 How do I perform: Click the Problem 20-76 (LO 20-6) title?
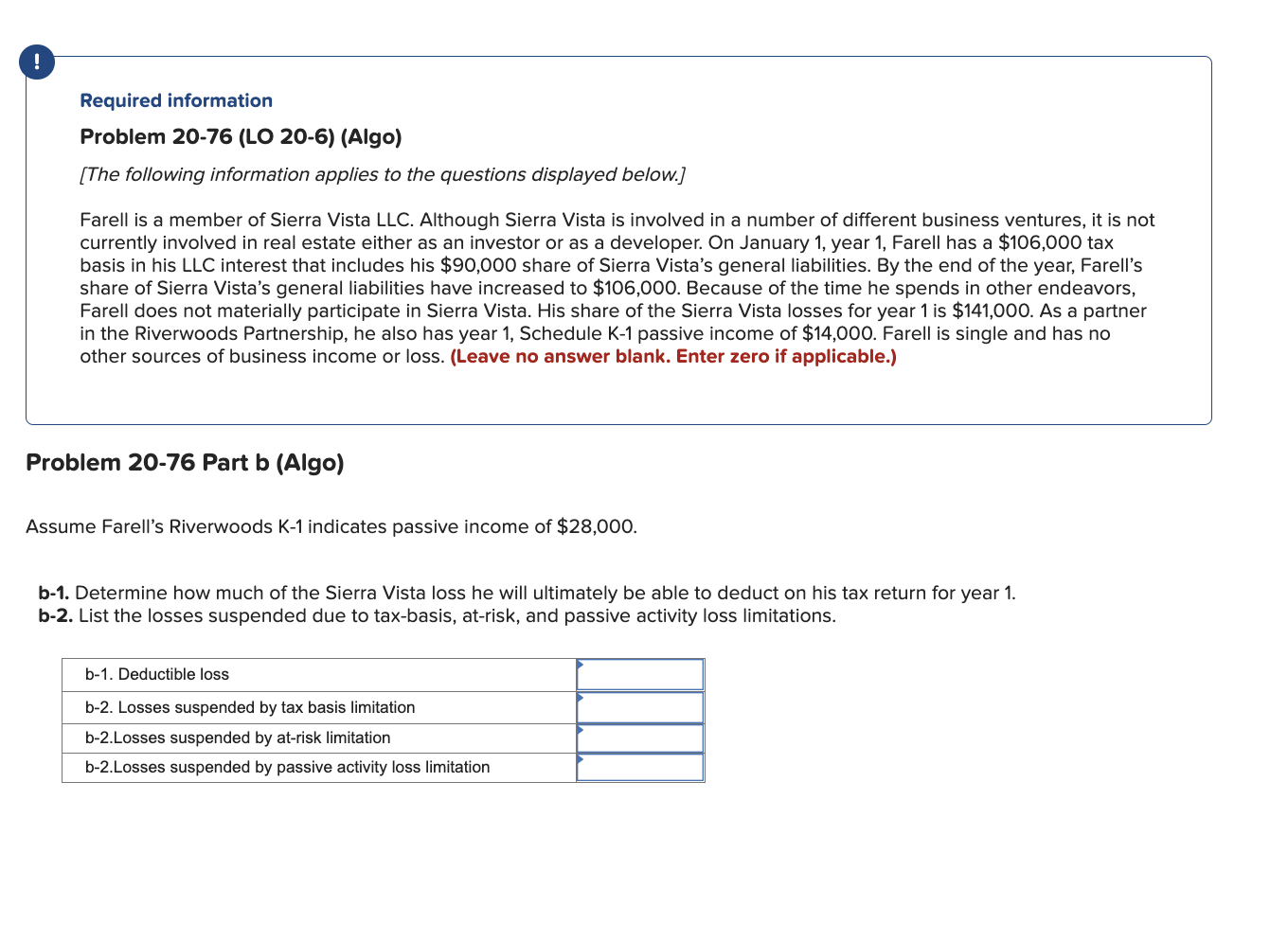[x=241, y=136]
